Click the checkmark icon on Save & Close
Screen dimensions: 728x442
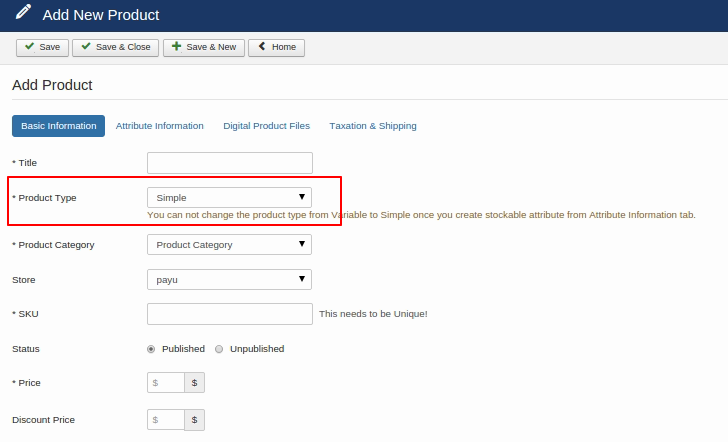coord(85,47)
